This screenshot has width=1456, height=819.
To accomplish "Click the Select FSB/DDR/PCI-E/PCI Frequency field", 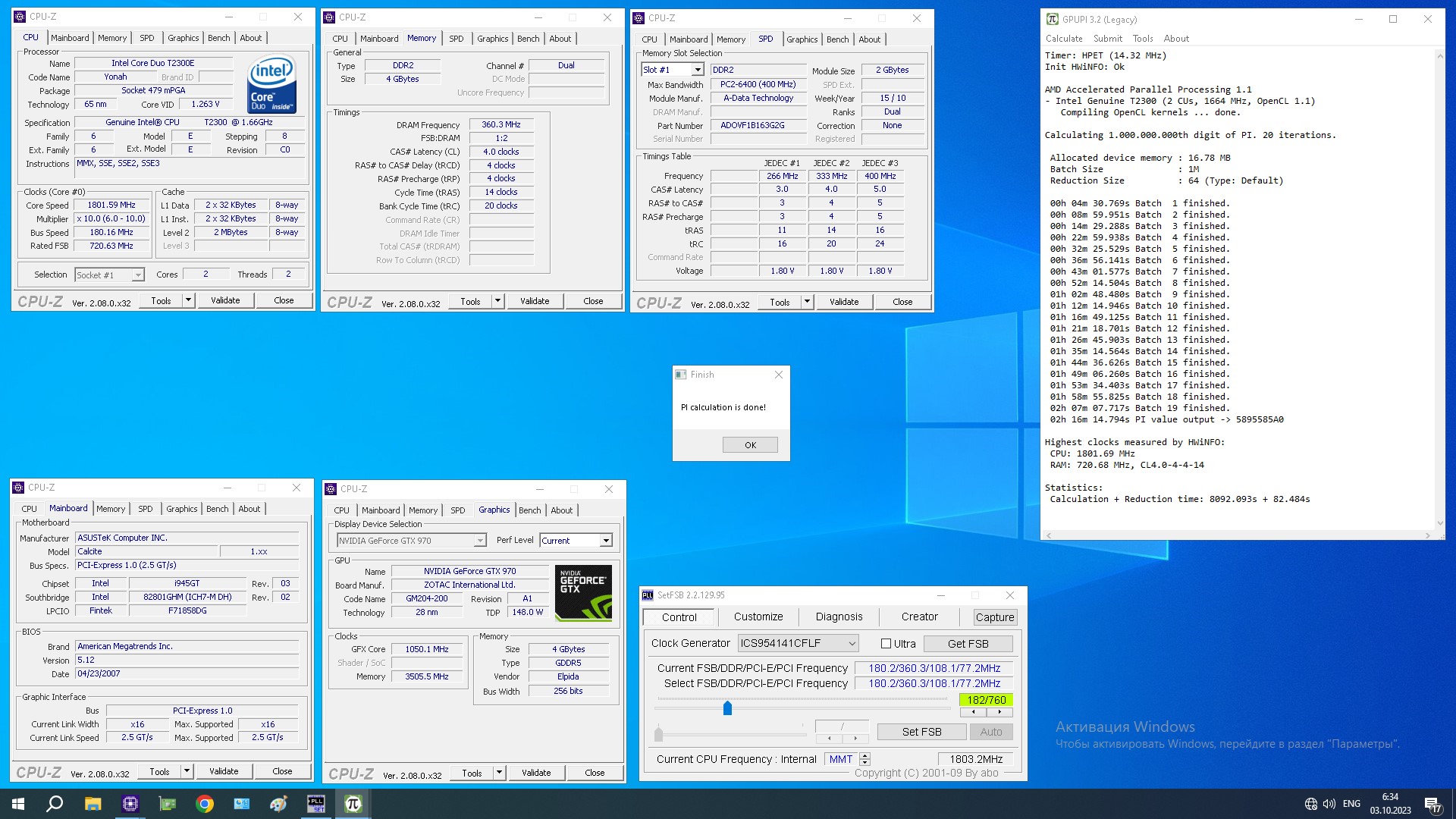I will [934, 683].
